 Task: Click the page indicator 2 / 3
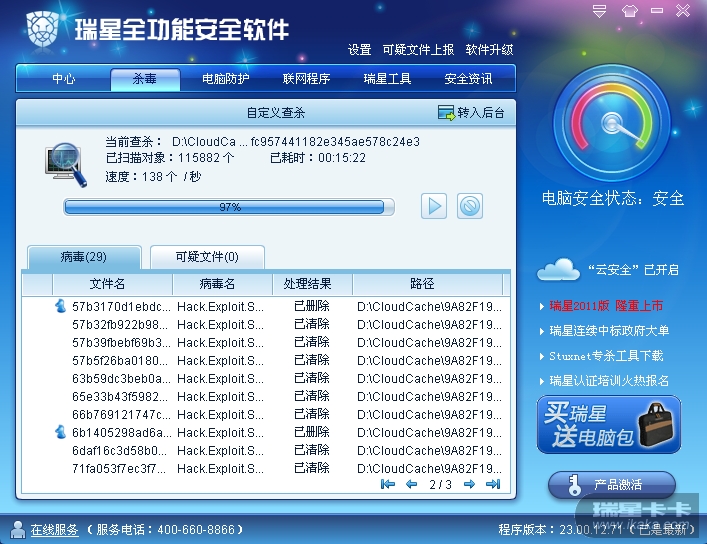pos(440,484)
